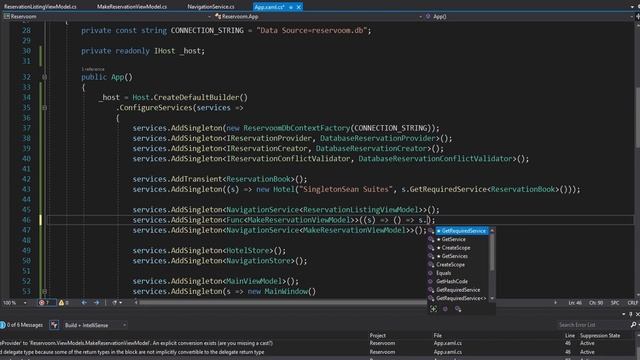Viewport: 640px width, 360px height.
Task: Click the Error List search magnifier icon
Action: coord(633,325)
